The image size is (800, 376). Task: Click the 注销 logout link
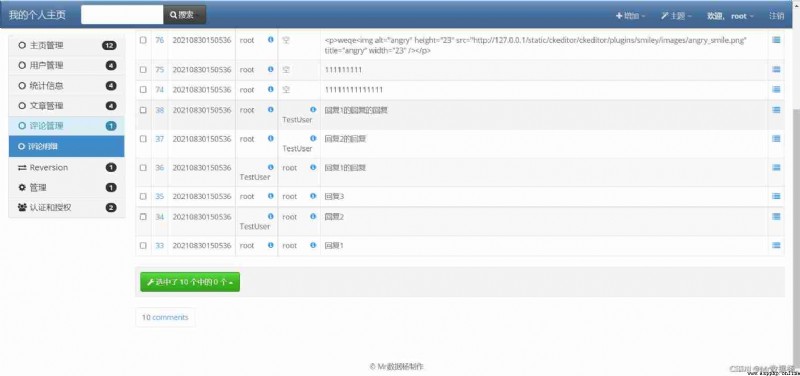[x=776, y=16]
